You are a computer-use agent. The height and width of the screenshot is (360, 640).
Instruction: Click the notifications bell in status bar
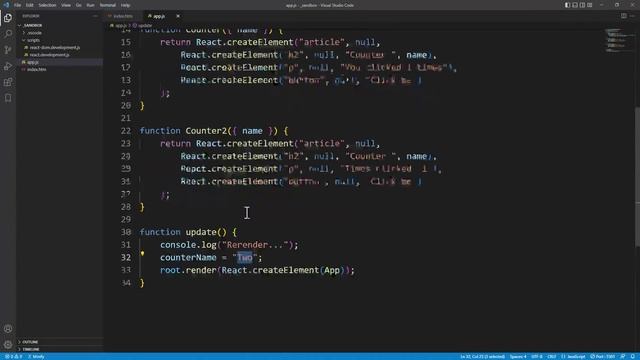point(633,356)
